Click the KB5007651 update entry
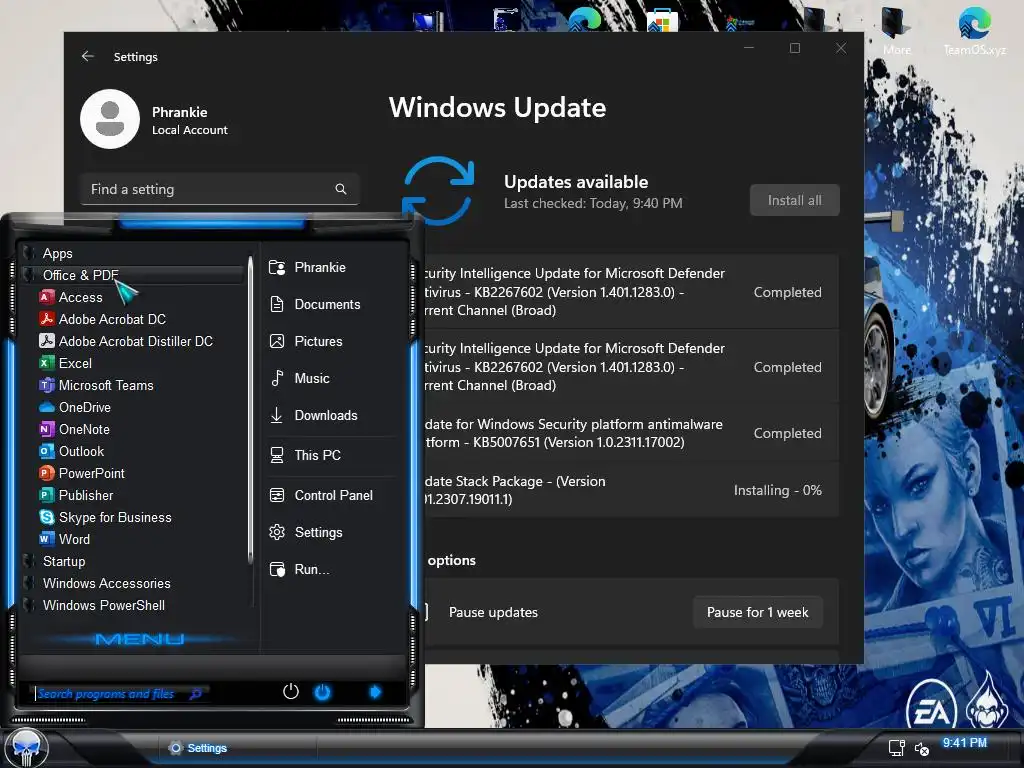This screenshot has width=1024, height=768. 632,433
